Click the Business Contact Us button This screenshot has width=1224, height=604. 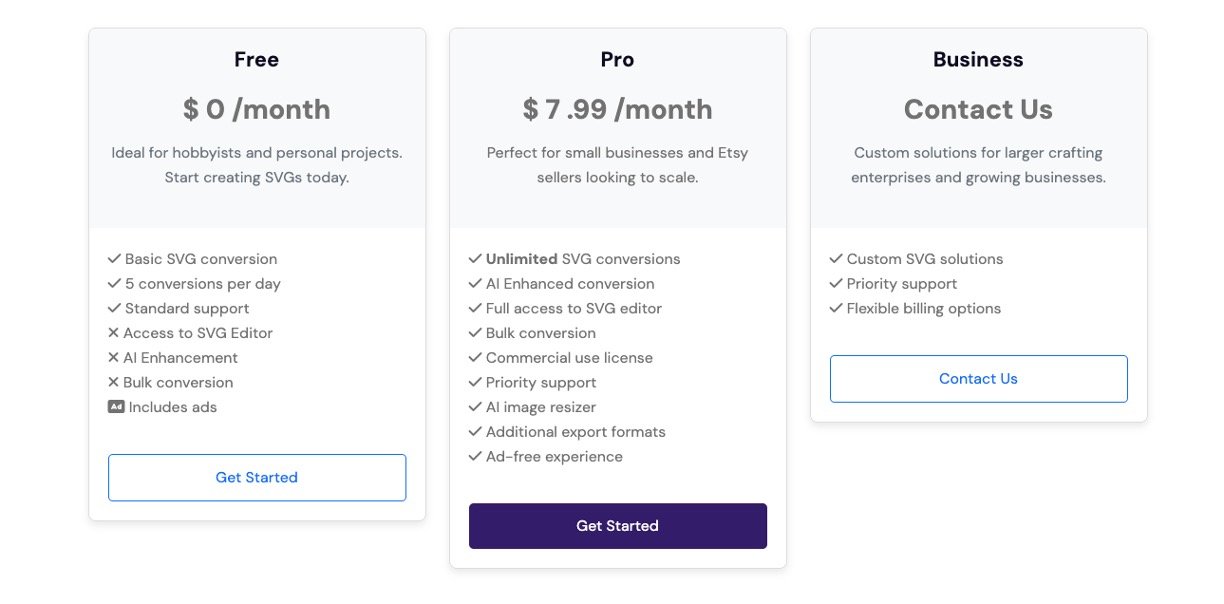(978, 379)
